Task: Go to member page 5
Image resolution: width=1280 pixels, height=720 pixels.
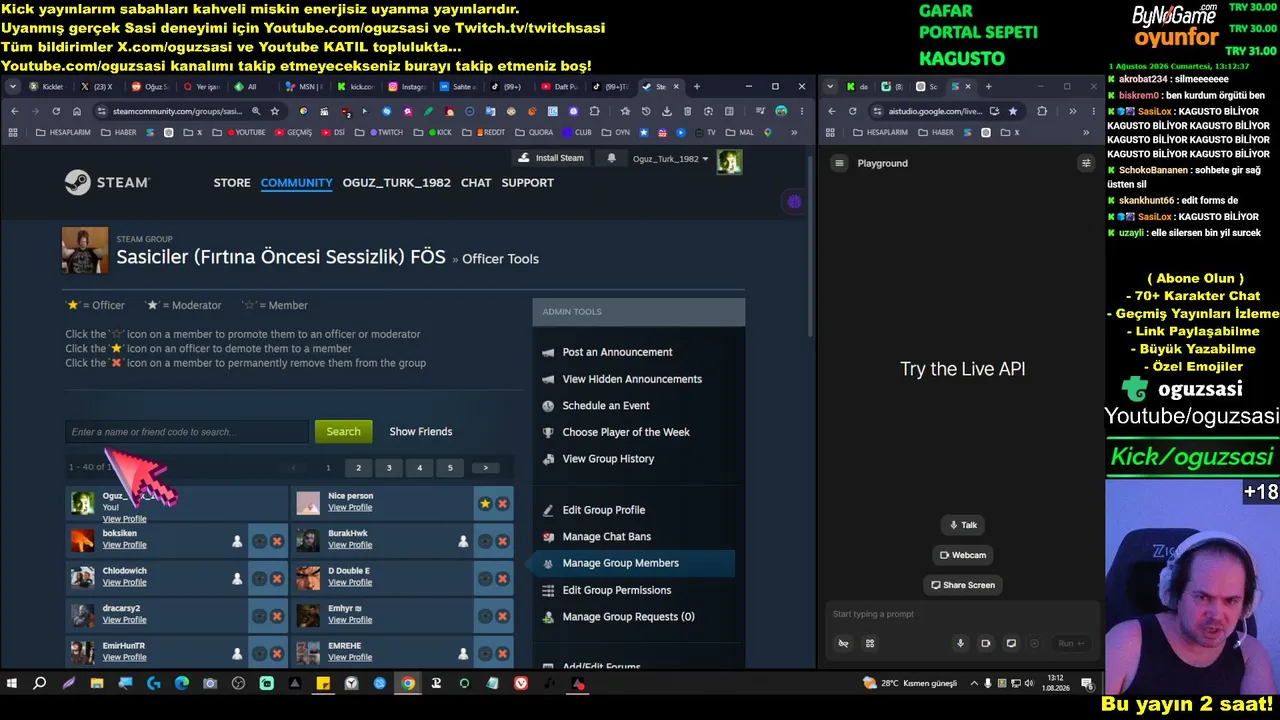Action: (x=450, y=467)
